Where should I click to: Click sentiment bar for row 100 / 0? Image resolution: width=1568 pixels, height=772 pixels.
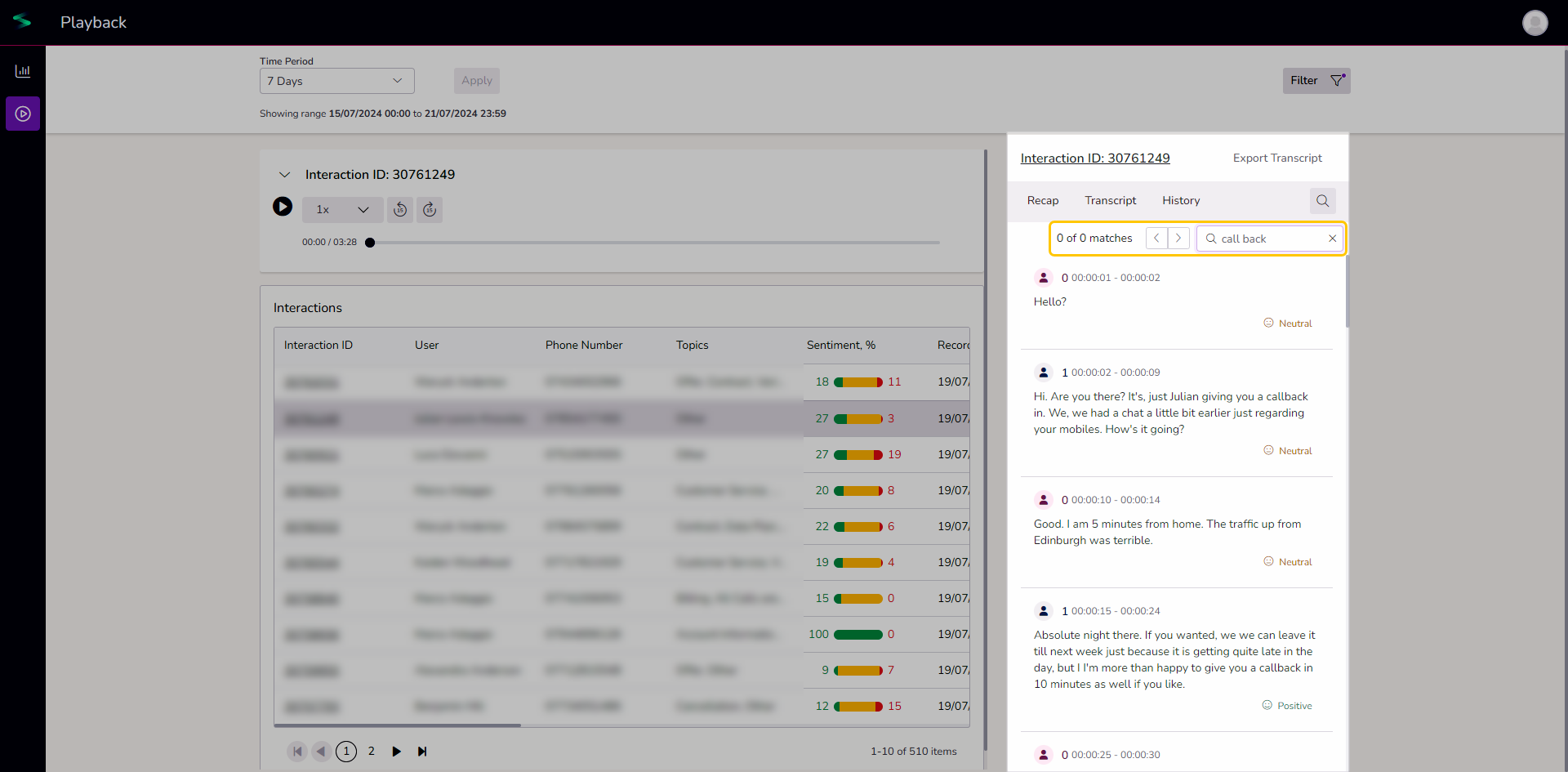tap(857, 635)
